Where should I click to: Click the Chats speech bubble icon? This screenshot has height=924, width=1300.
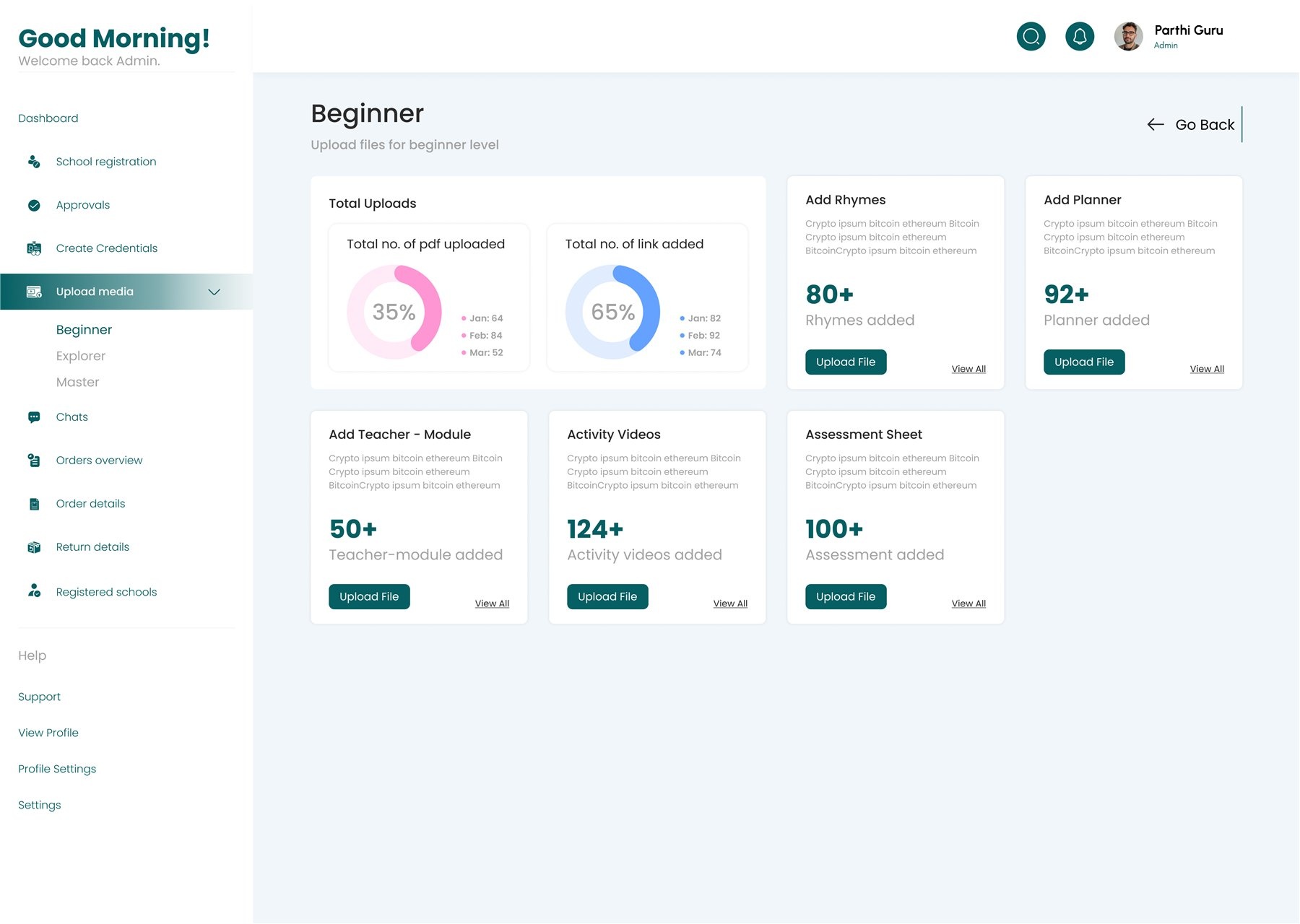(34, 417)
